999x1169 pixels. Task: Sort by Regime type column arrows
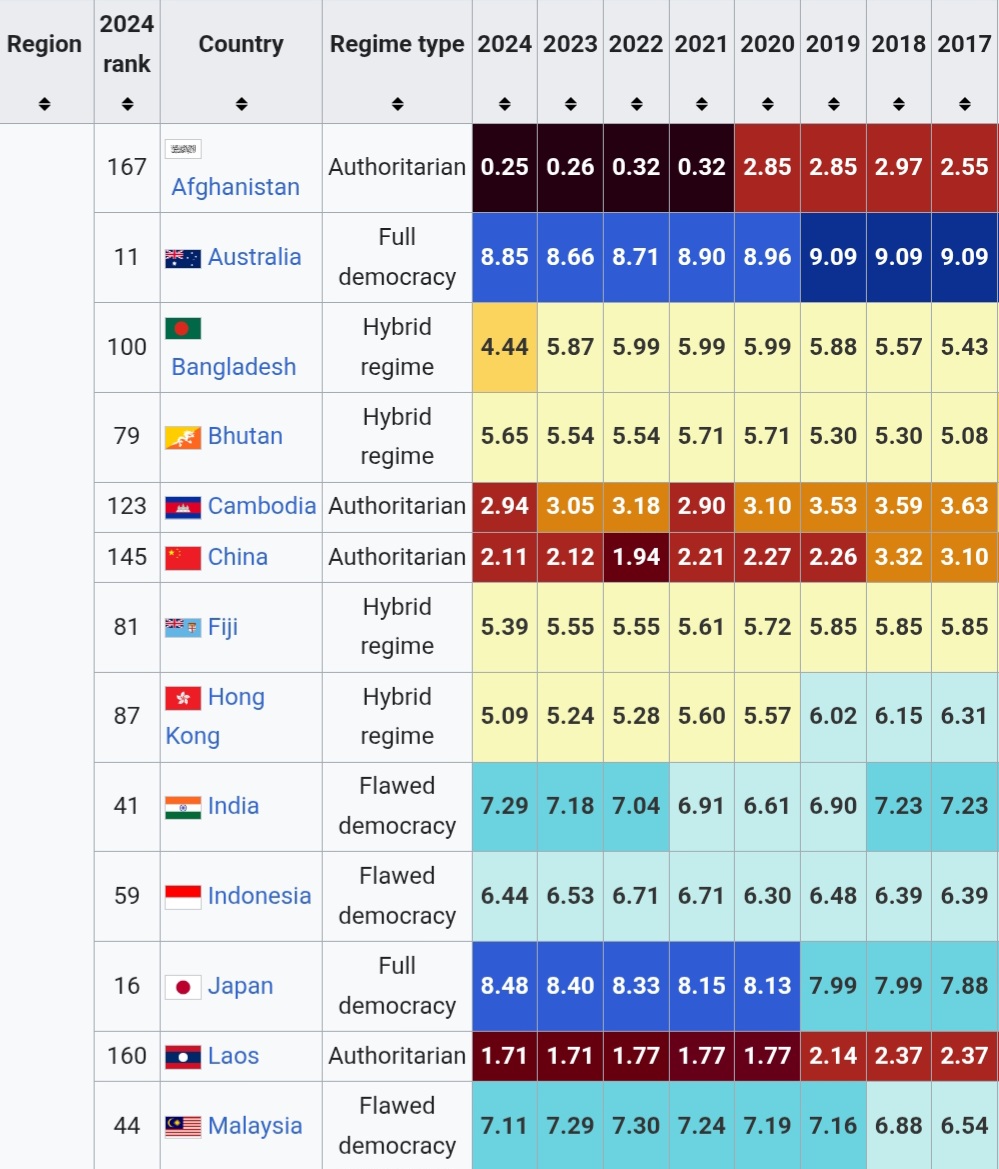(x=397, y=104)
